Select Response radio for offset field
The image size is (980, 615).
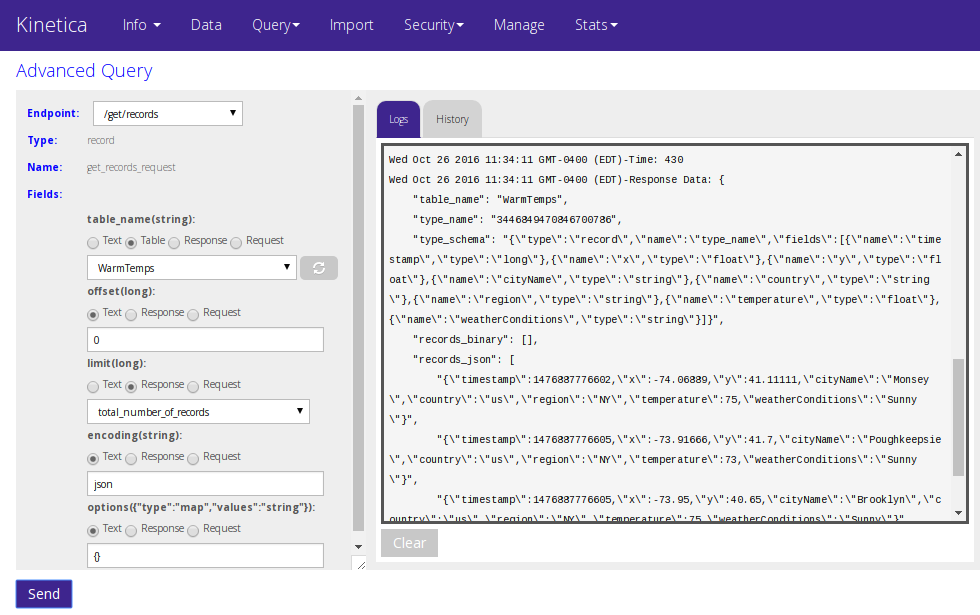(x=132, y=313)
